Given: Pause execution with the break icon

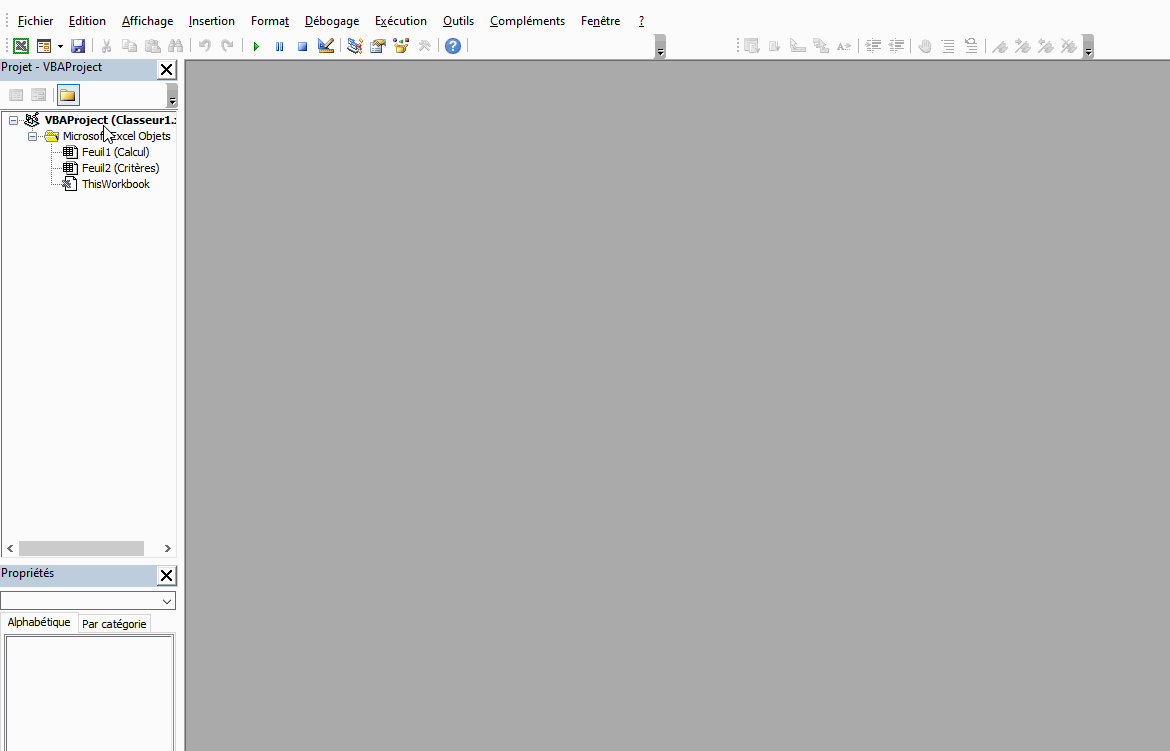Looking at the screenshot, I should pos(279,46).
